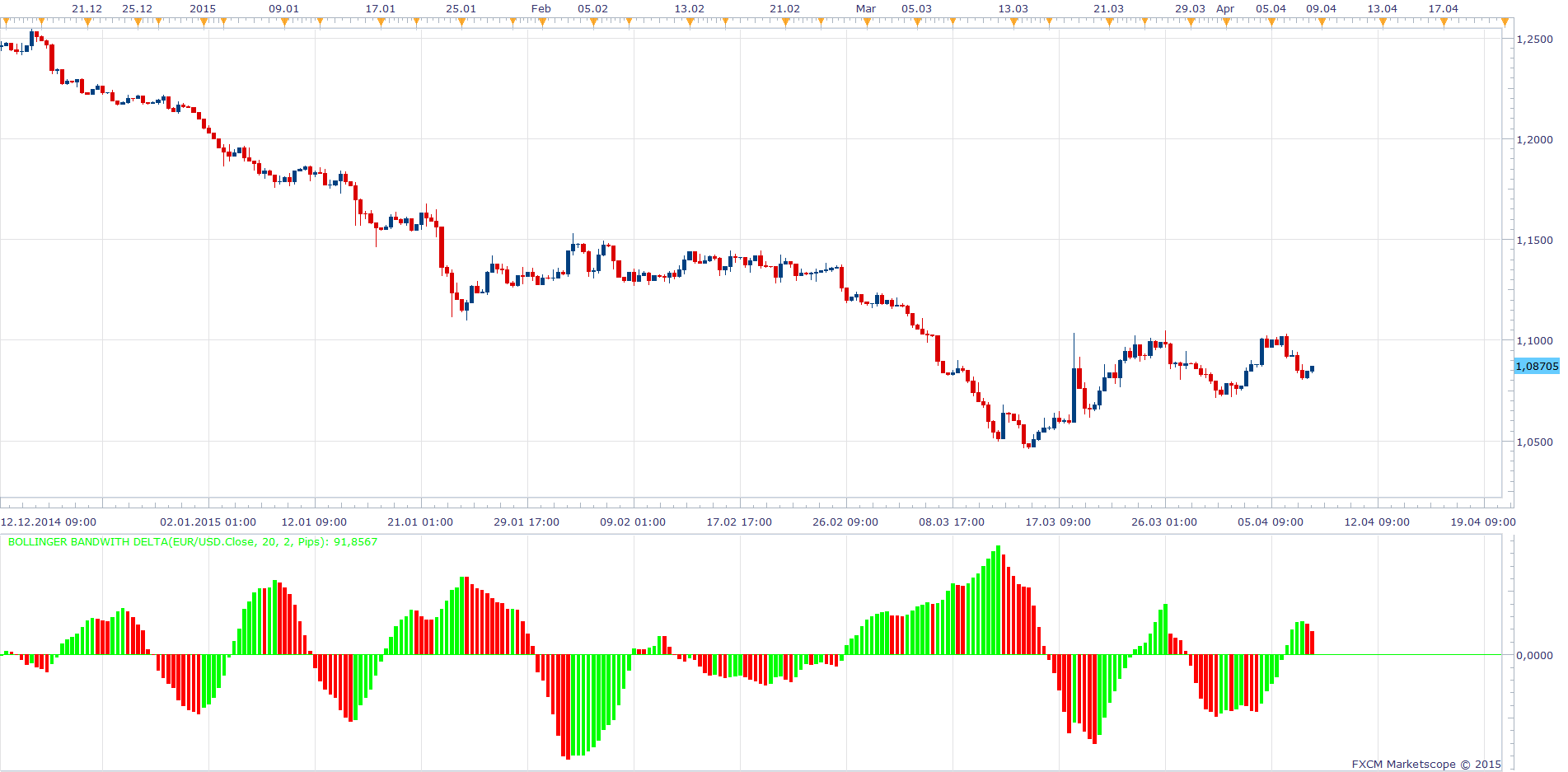Select the orange marker beneath the 17.01 date

coord(381,22)
